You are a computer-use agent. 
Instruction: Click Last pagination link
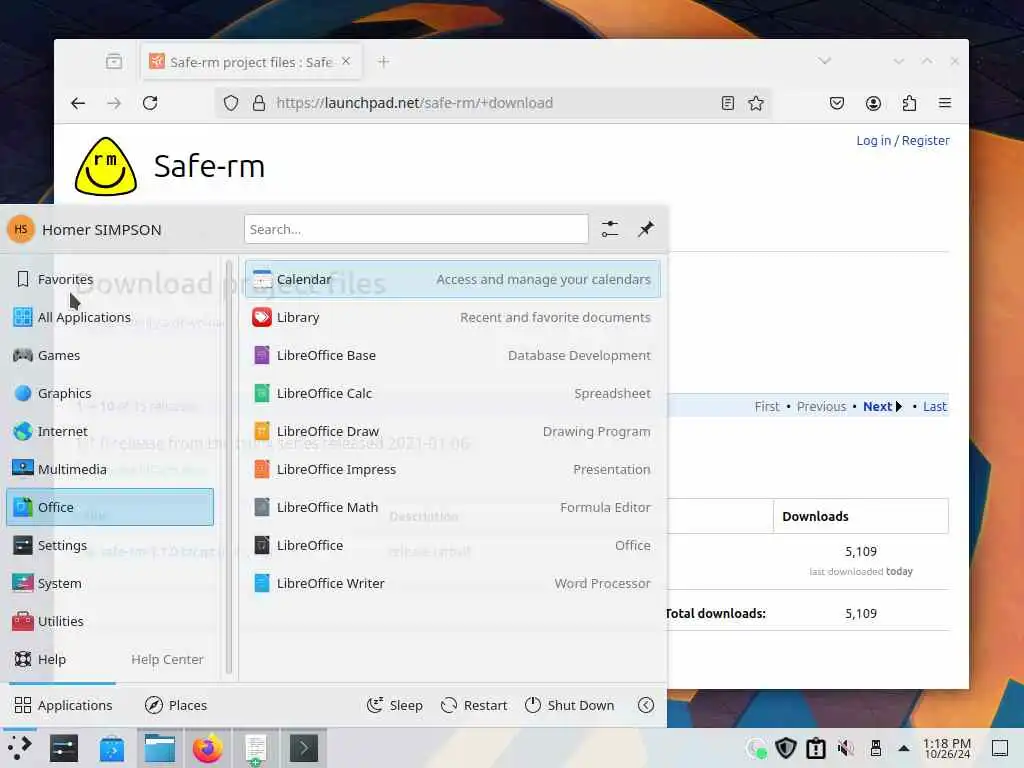point(935,406)
